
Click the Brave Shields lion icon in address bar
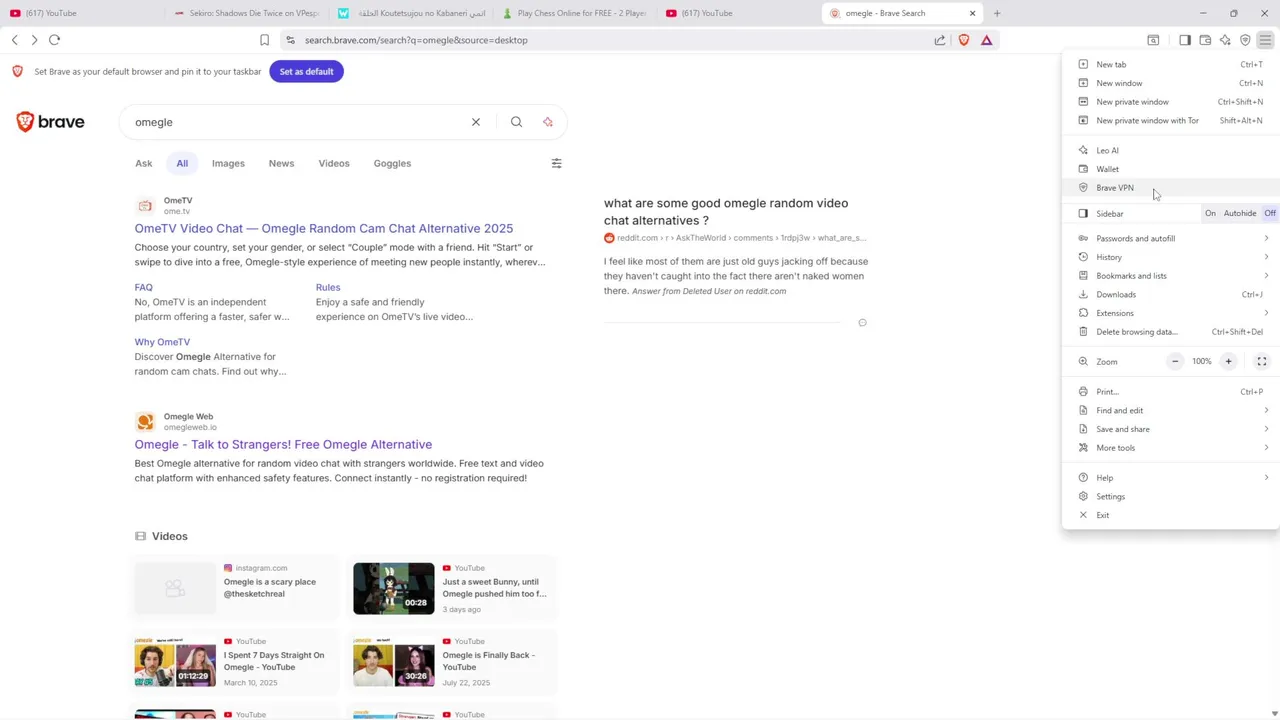[x=964, y=40]
